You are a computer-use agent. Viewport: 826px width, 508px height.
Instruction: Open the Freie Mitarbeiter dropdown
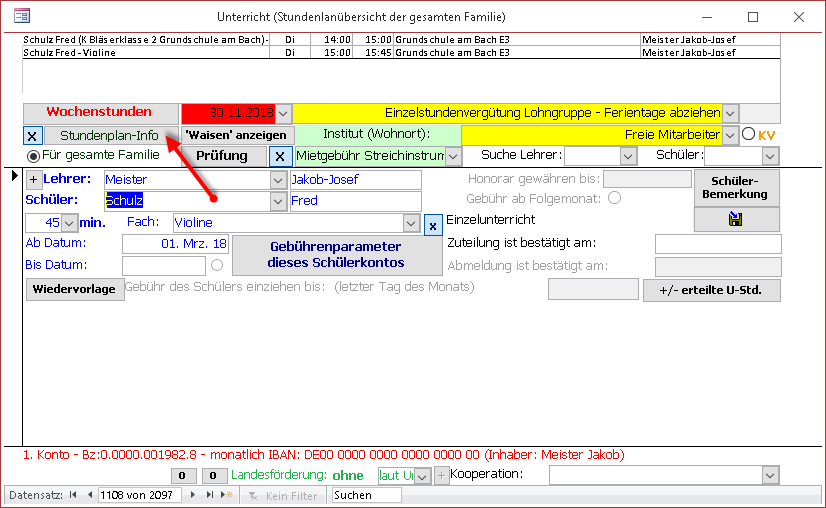729,134
